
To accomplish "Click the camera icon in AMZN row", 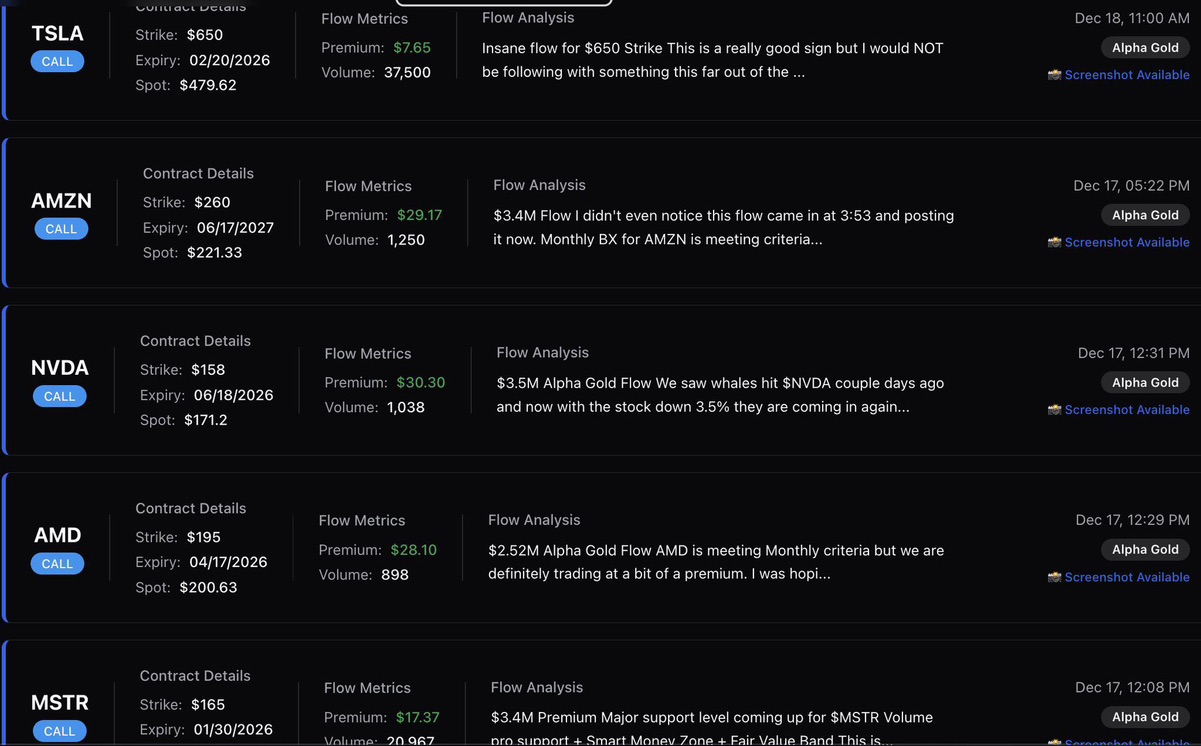I will coord(1054,242).
